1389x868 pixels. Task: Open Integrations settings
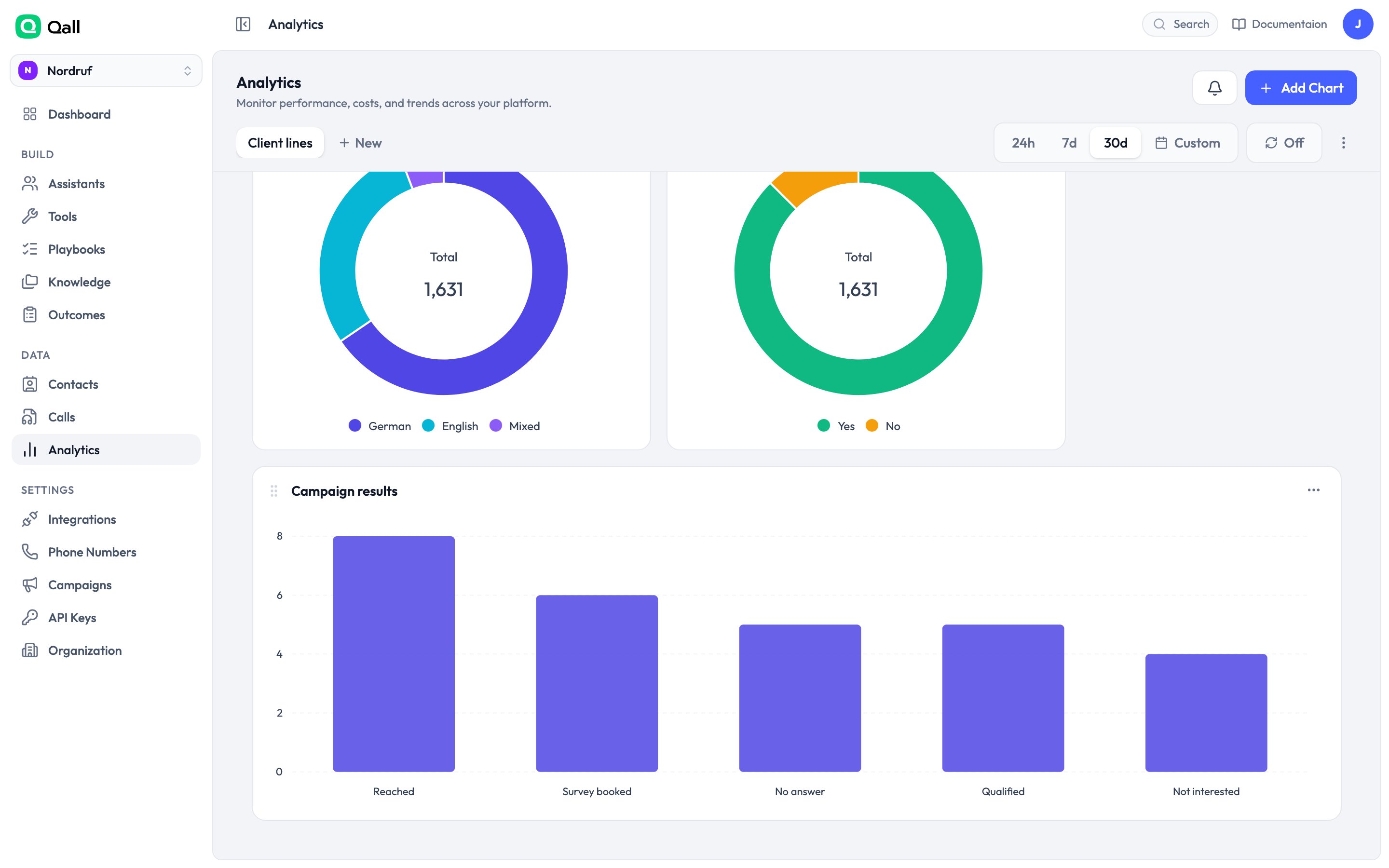point(106,519)
